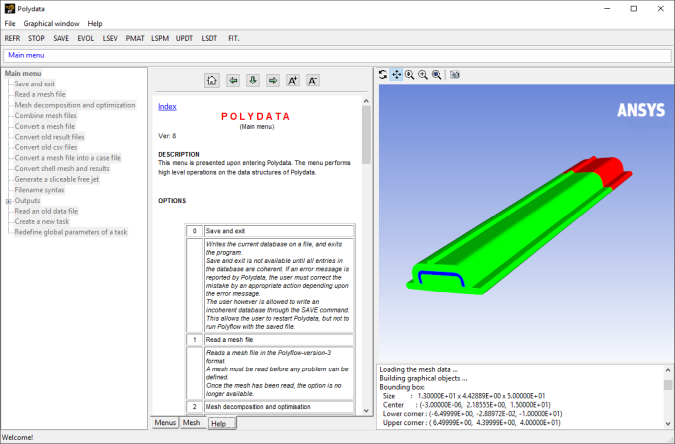The image size is (675, 444).
Task: Switch to the Menus tab
Action: coord(164,423)
